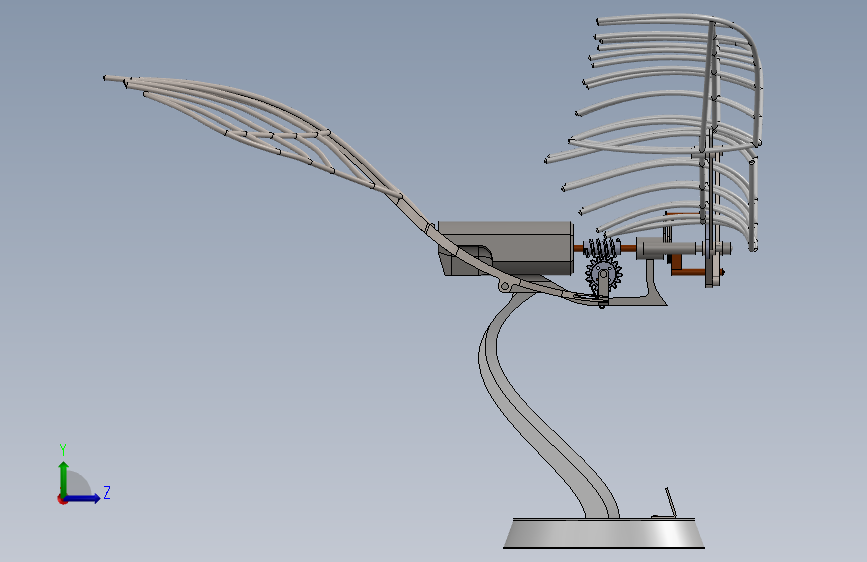Select the gray cylindrical sleeve on the shaft
Image resolution: width=867 pixels, height=562 pixels.
click(665, 249)
